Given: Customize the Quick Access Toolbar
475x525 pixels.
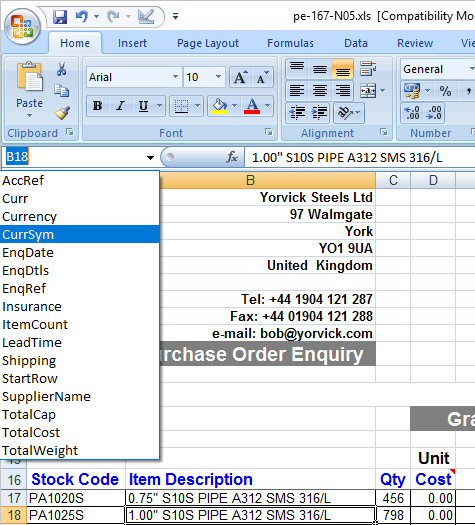Looking at the screenshot, I should coord(175,16).
